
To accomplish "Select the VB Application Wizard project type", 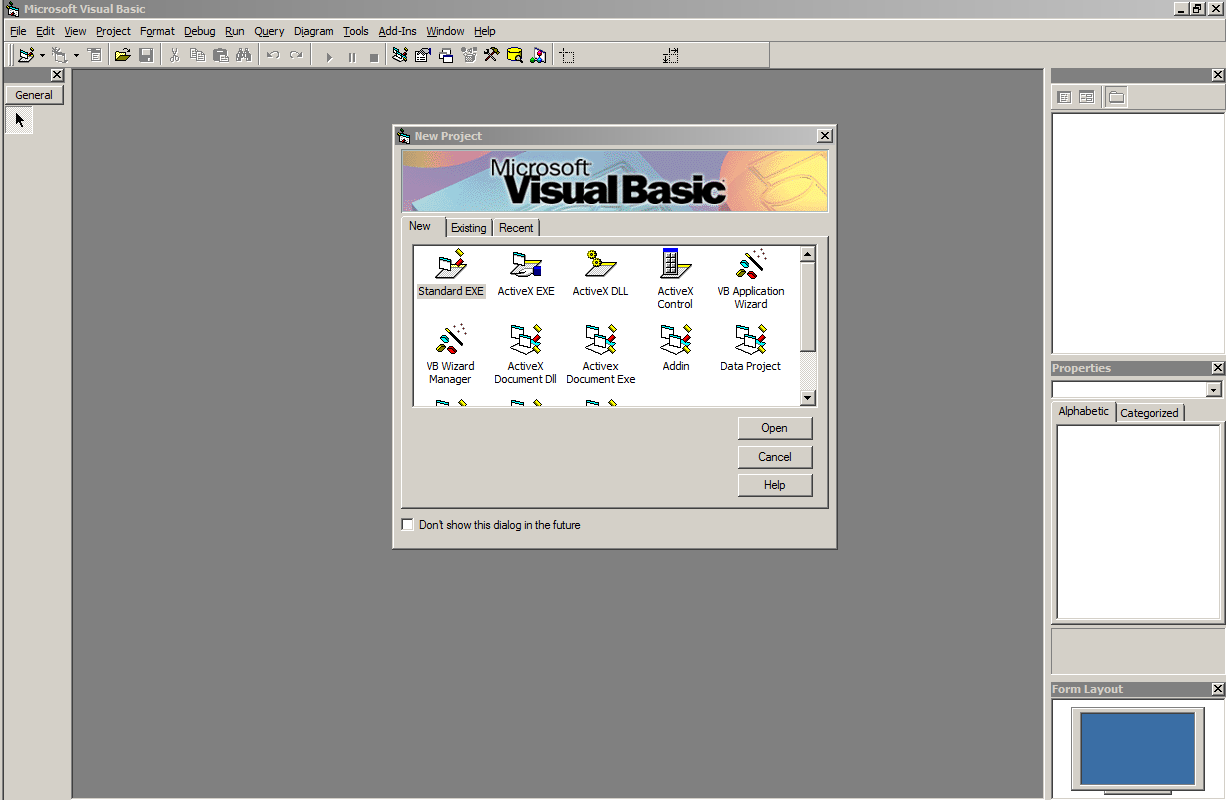I will coord(751,279).
